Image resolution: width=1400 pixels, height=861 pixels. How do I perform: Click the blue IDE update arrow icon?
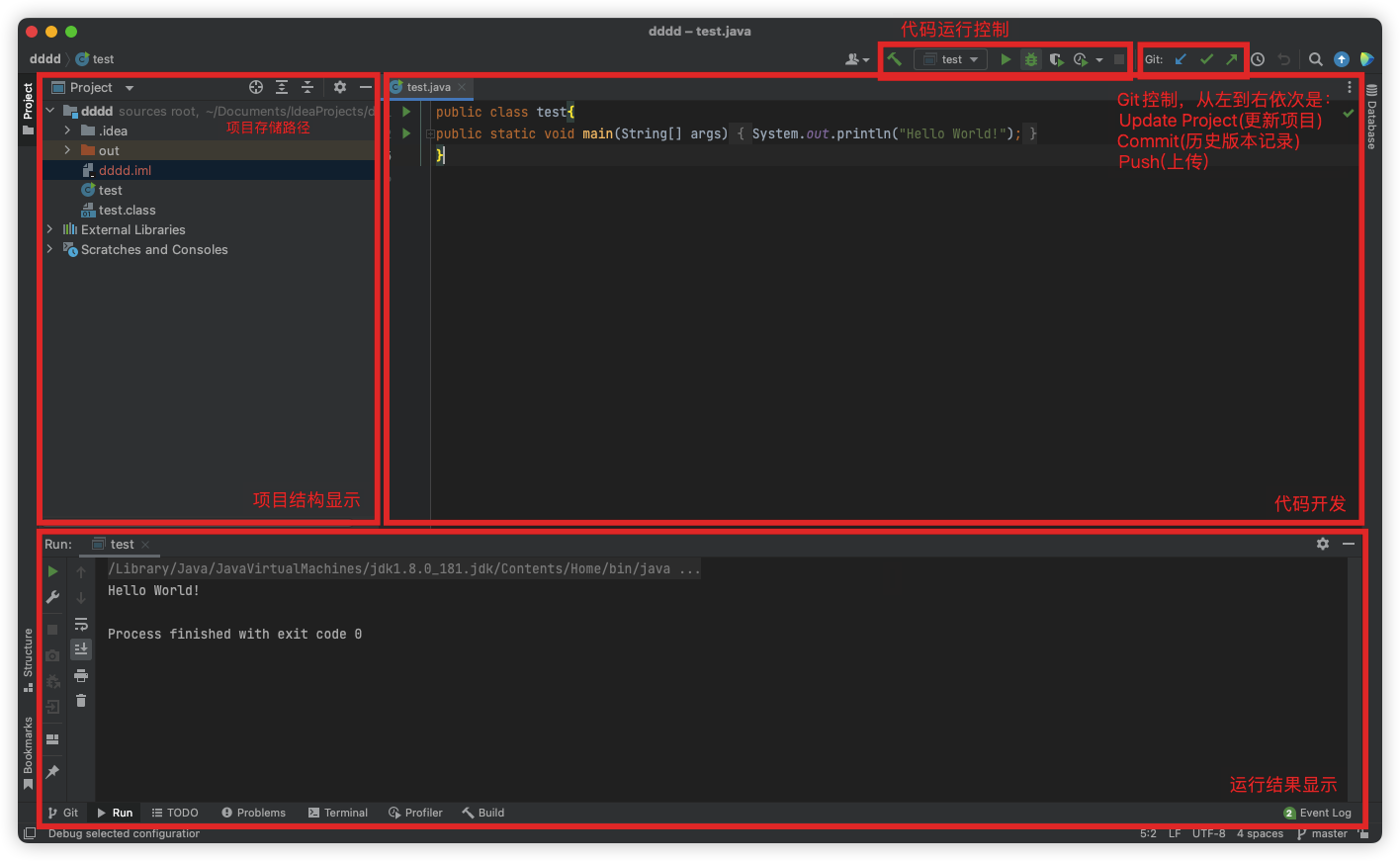pyautogui.click(x=1342, y=59)
